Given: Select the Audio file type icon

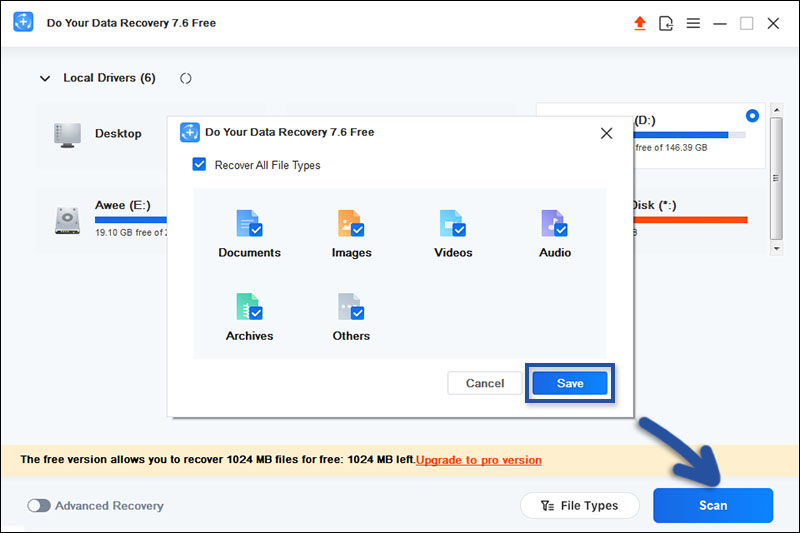Looking at the screenshot, I should point(555,224).
